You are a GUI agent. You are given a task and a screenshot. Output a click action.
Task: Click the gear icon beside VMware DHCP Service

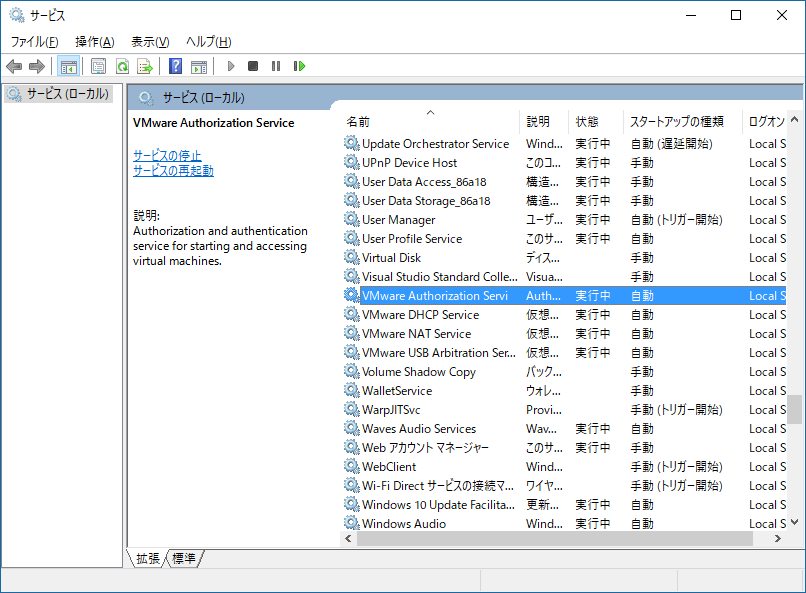point(352,314)
